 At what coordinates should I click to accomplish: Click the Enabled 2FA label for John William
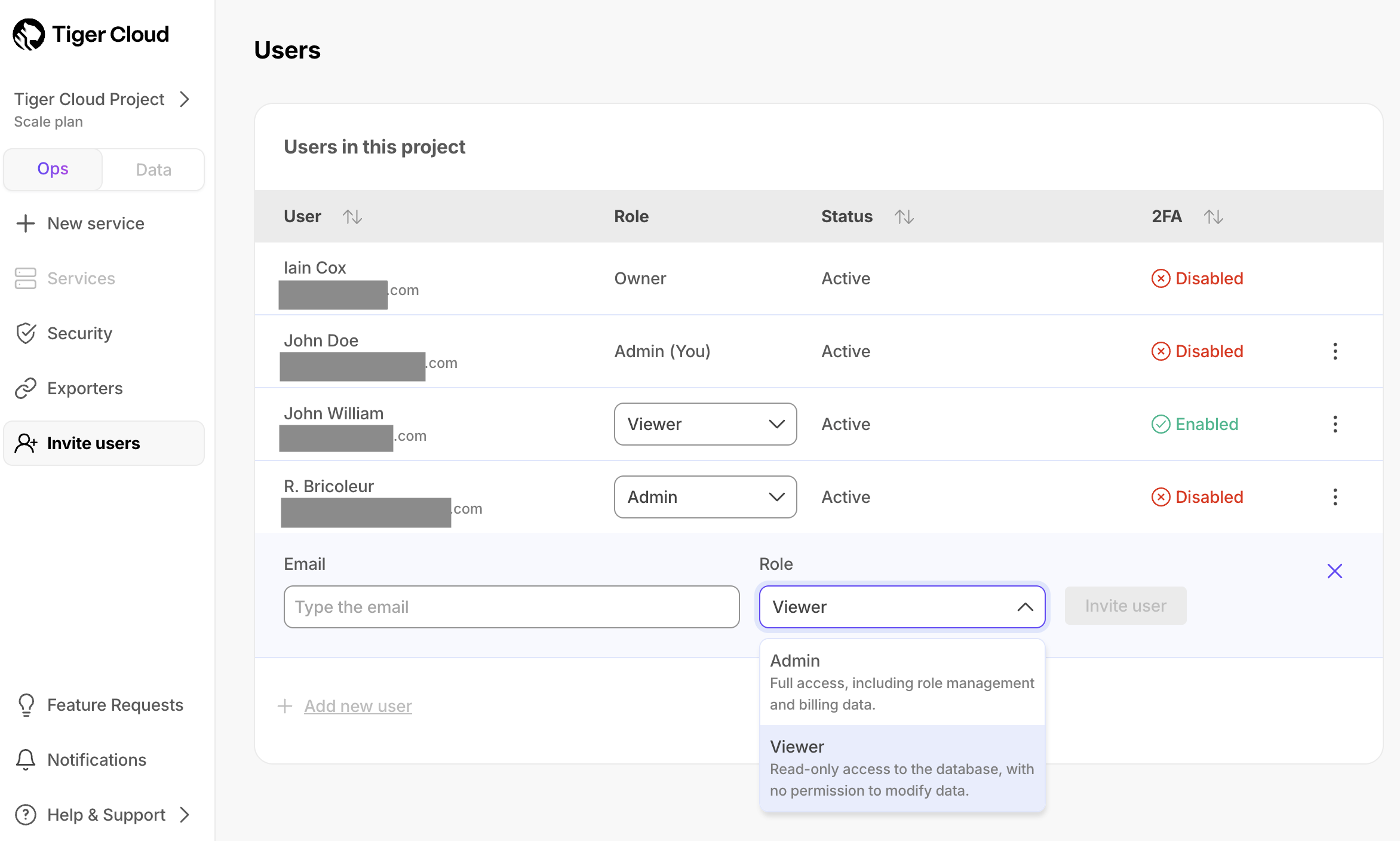1207,424
